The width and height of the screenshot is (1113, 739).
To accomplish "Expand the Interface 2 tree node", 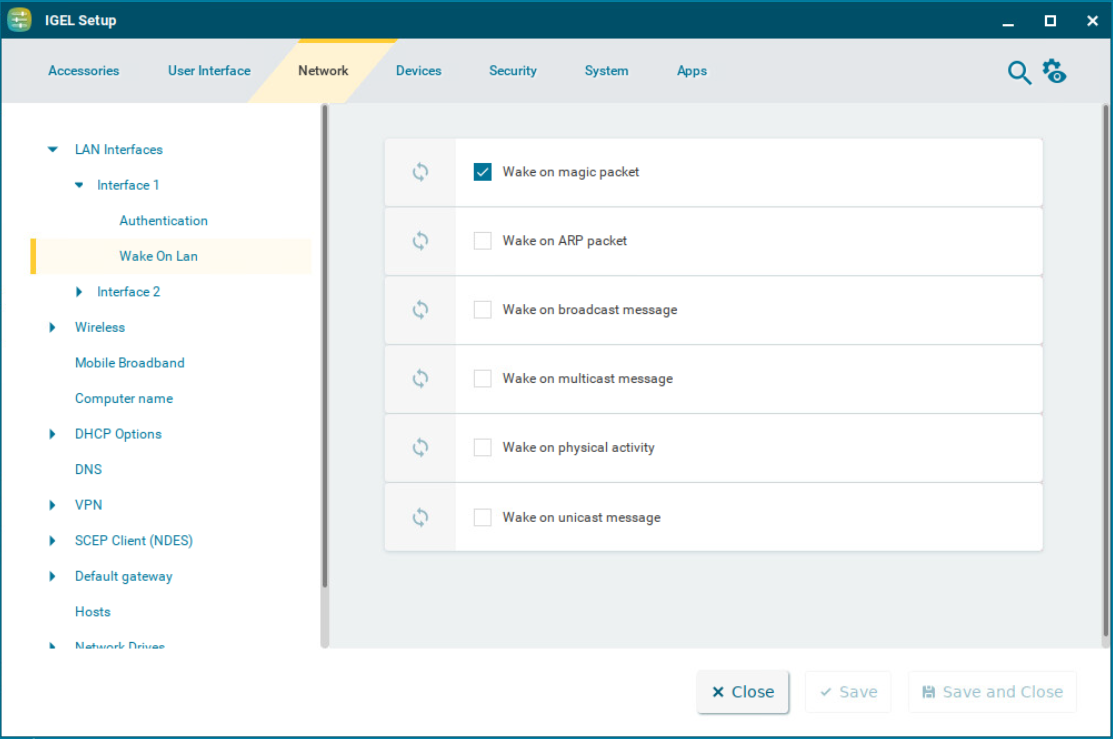I will [x=80, y=292].
